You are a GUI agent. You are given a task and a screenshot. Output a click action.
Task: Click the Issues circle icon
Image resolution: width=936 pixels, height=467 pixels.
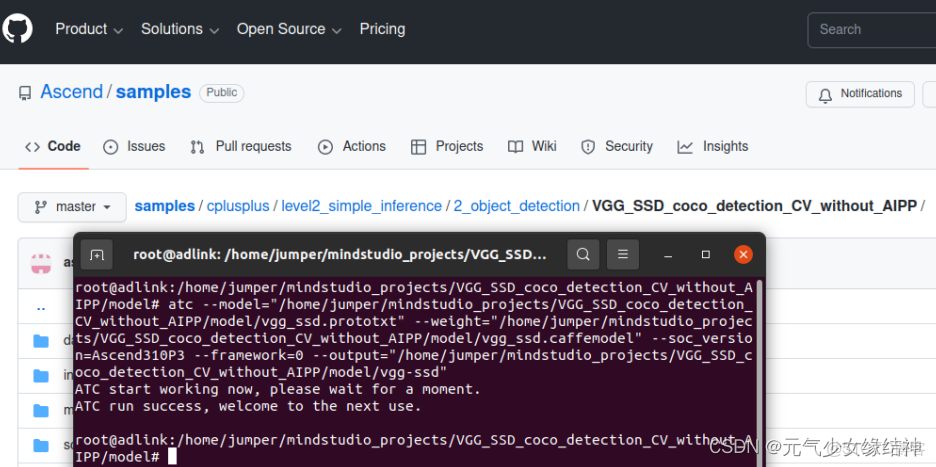(110, 147)
